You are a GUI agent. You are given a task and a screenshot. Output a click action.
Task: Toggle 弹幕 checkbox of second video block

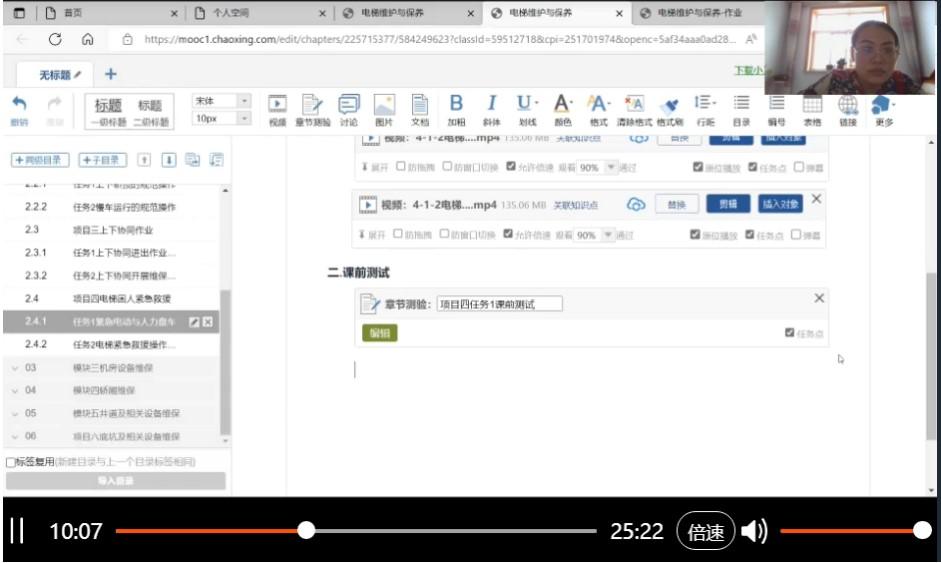796,235
